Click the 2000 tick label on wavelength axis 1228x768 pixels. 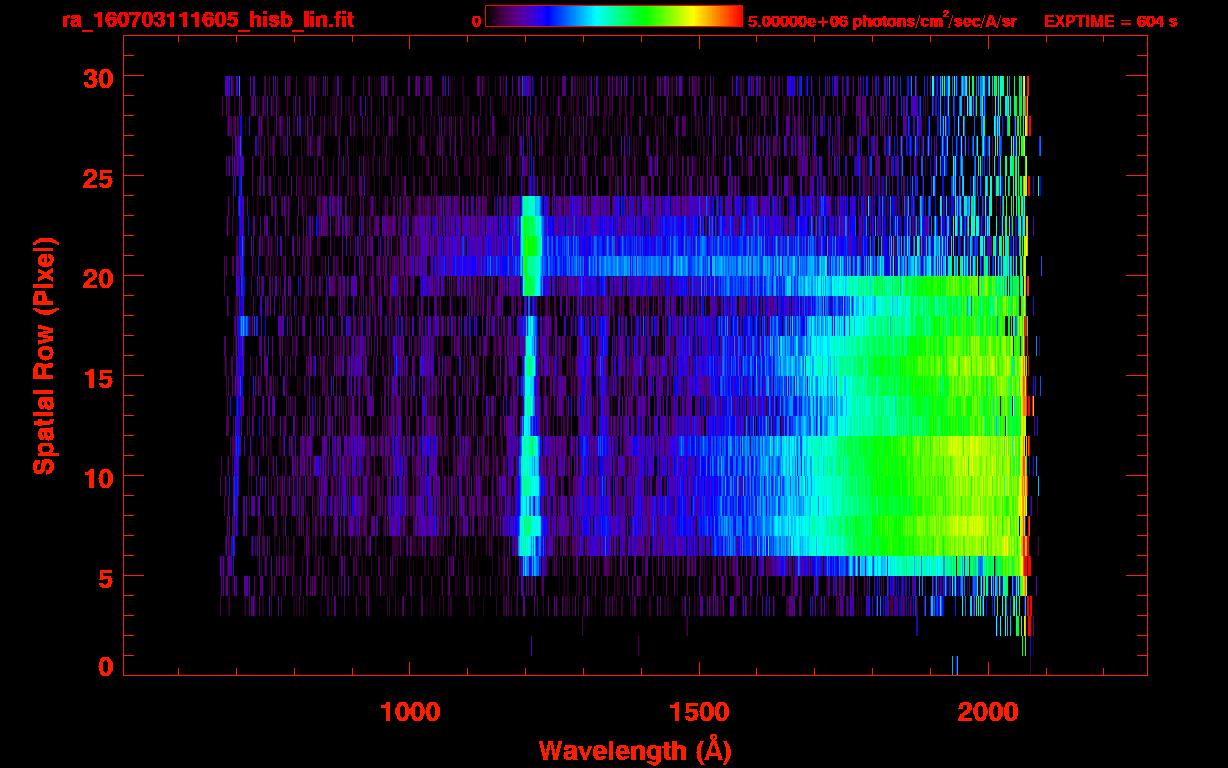(988, 712)
